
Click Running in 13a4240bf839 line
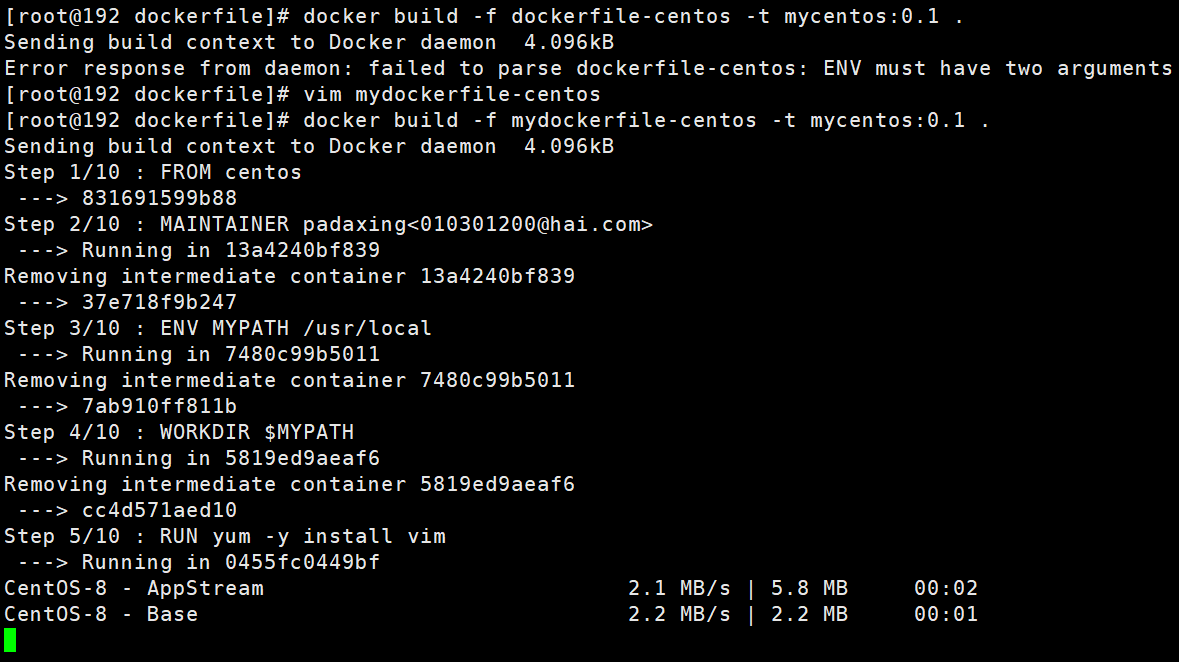pyautogui.click(x=199, y=251)
